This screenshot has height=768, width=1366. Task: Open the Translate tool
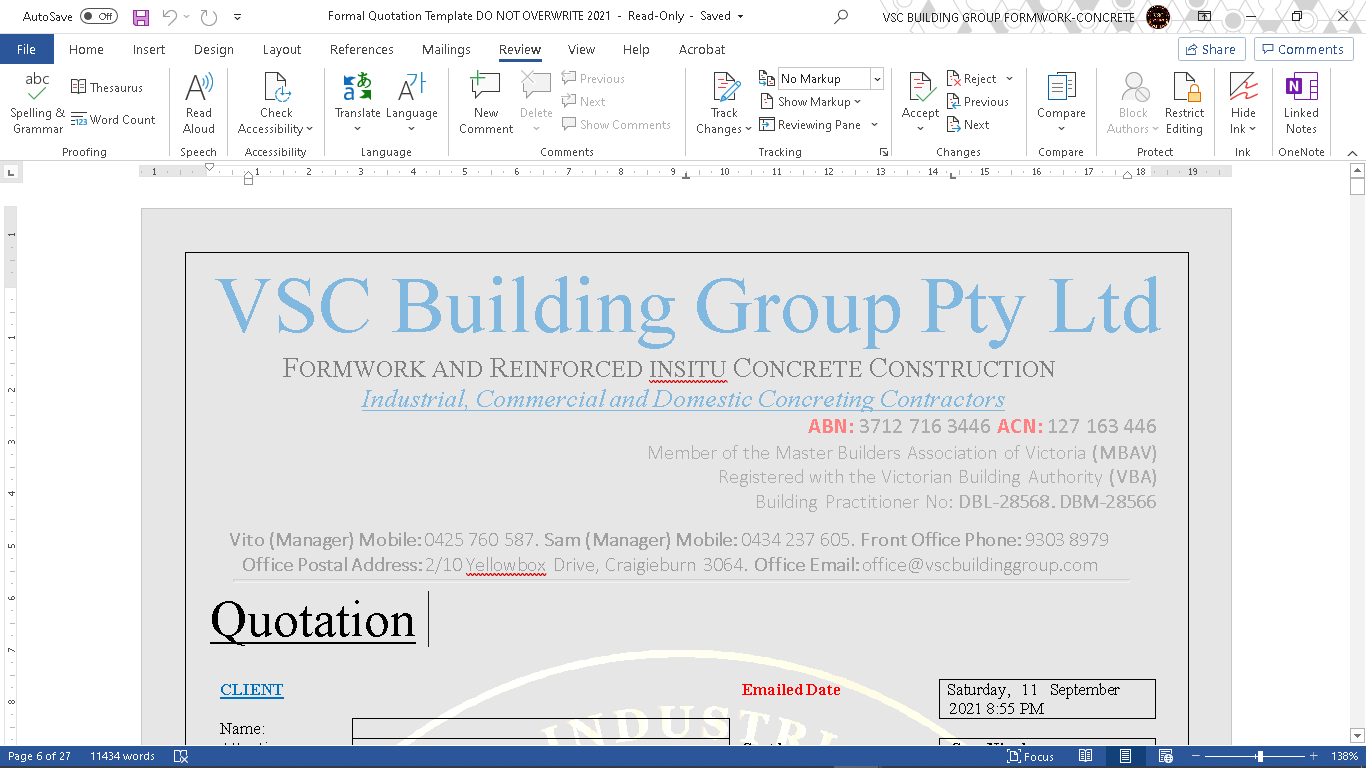pyautogui.click(x=358, y=103)
